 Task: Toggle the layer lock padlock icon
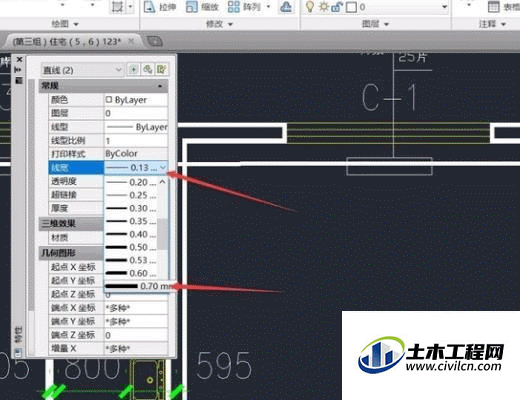pyautogui.click(x=337, y=7)
